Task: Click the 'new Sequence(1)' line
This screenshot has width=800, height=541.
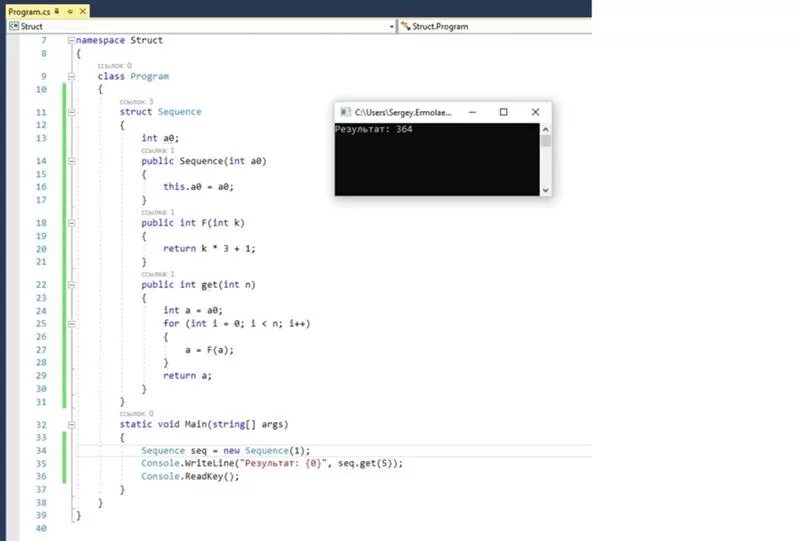Action: click(226, 451)
